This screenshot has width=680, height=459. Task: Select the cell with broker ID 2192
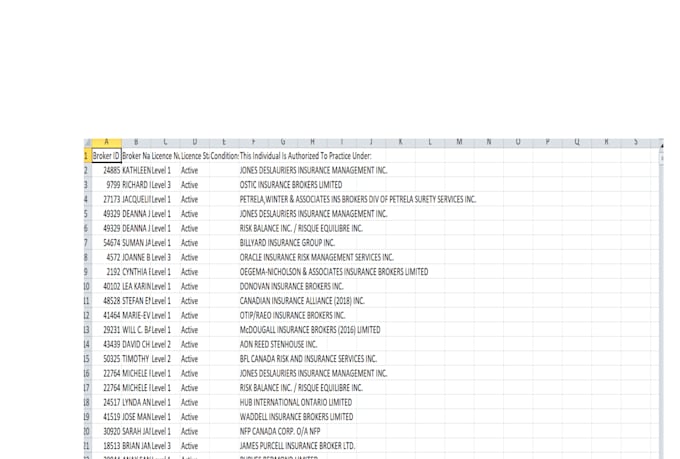click(107, 272)
